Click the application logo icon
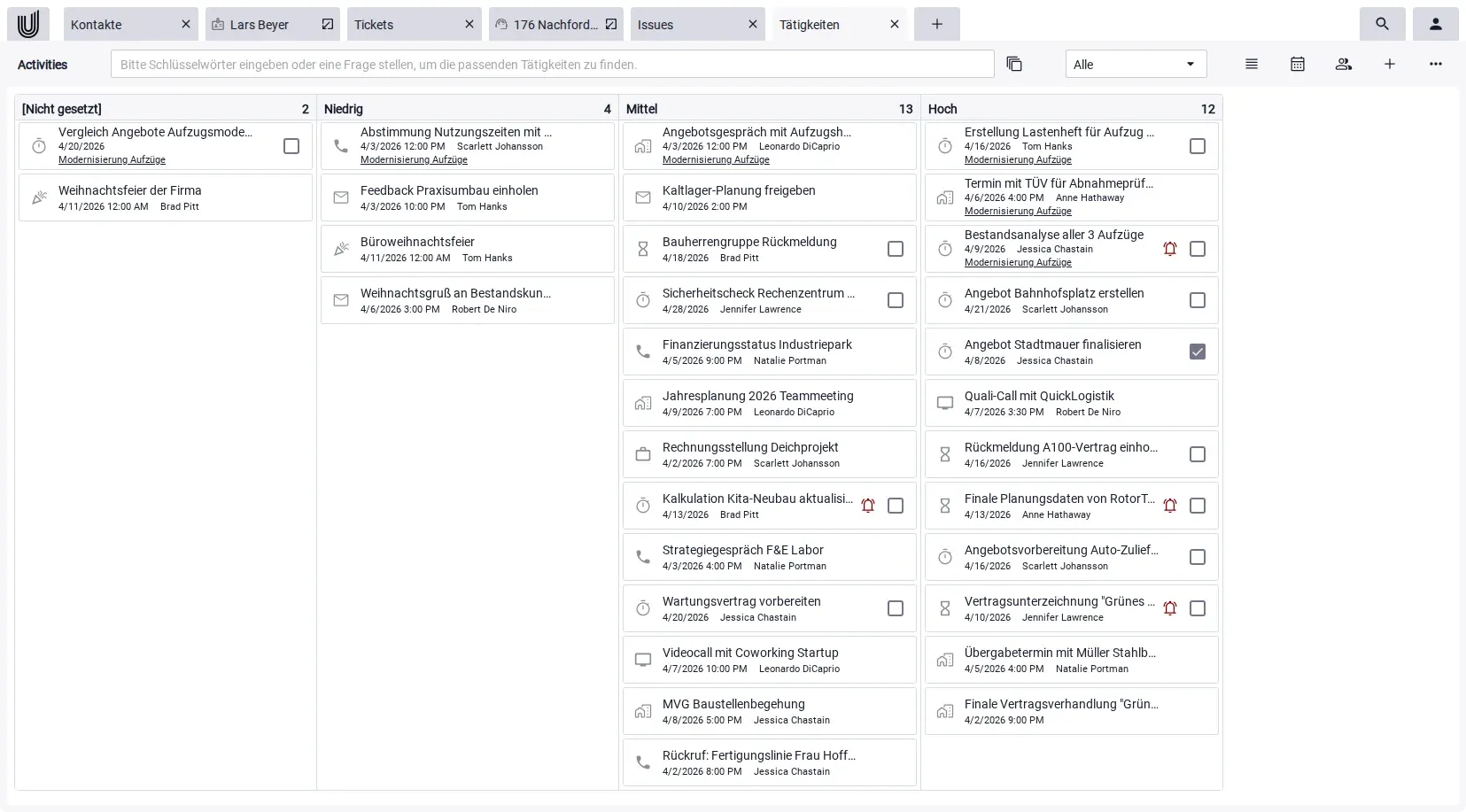1466x812 pixels. [x=28, y=24]
